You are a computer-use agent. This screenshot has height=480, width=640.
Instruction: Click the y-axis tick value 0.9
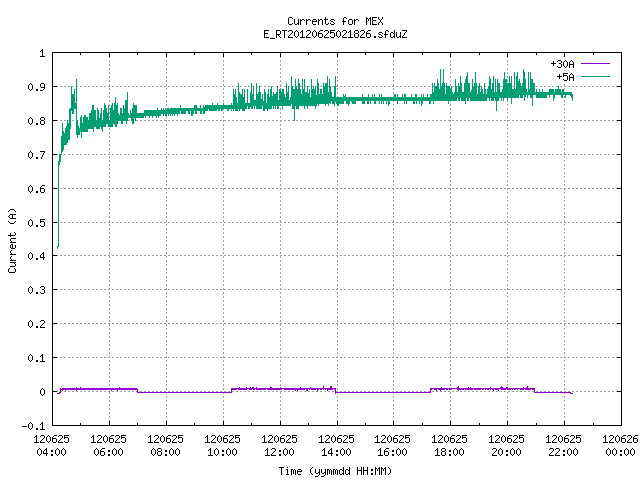point(36,87)
